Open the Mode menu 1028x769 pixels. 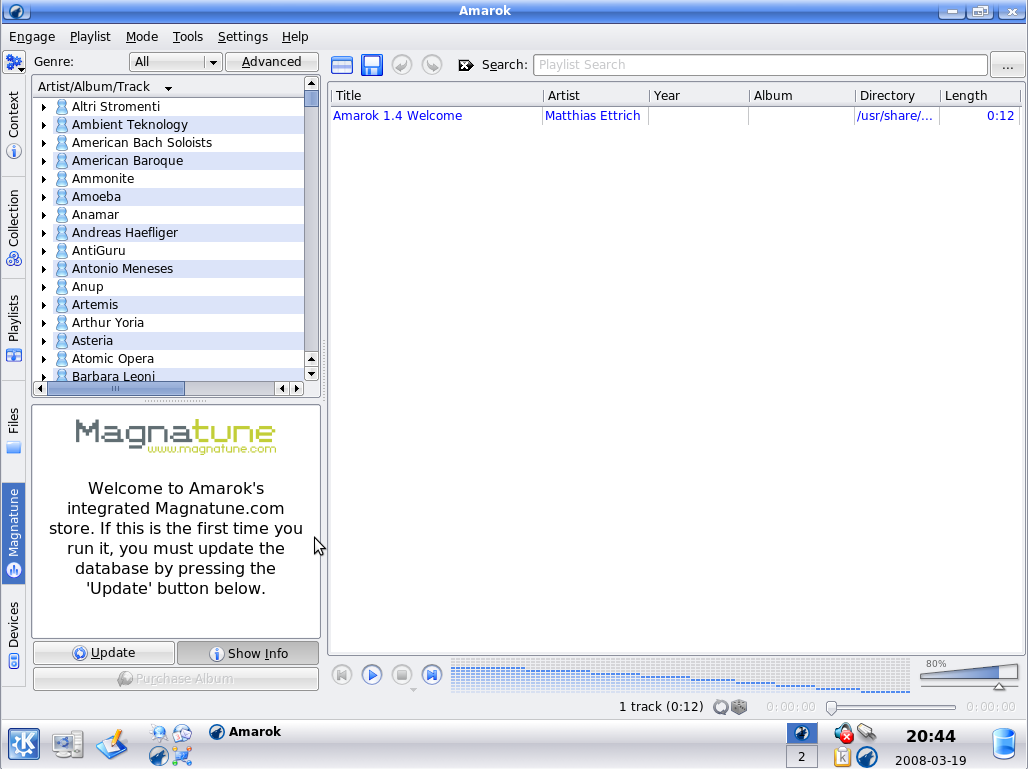(x=142, y=37)
